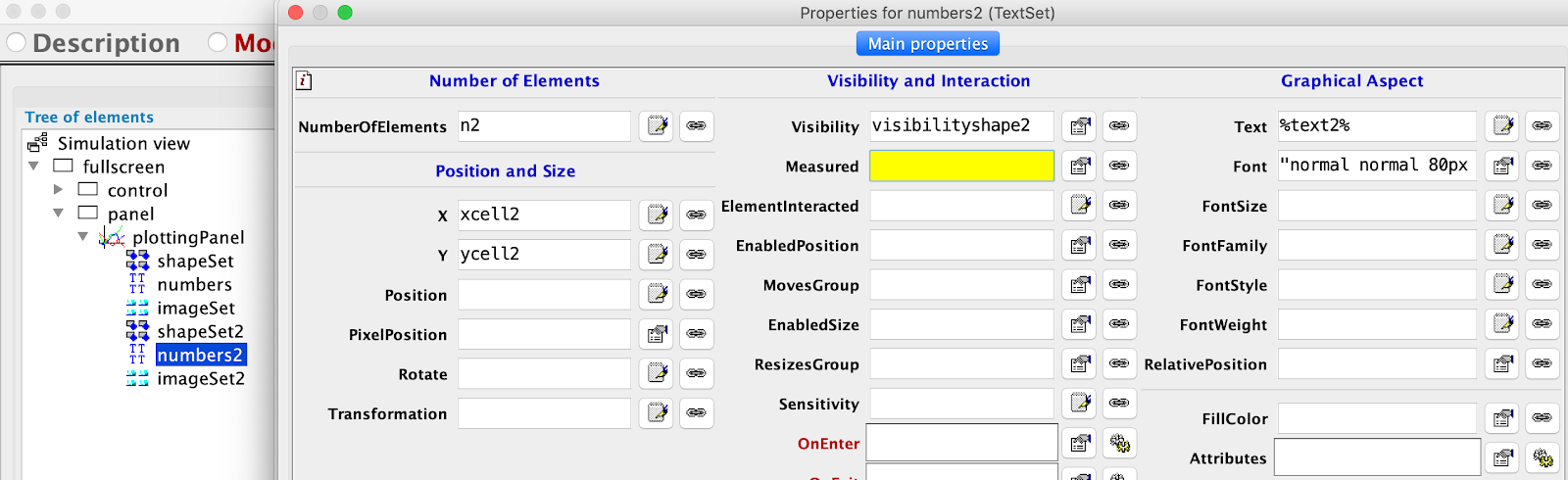This screenshot has width=1568, height=480.
Task: Open the Font editor dialog icon
Action: tap(1502, 167)
